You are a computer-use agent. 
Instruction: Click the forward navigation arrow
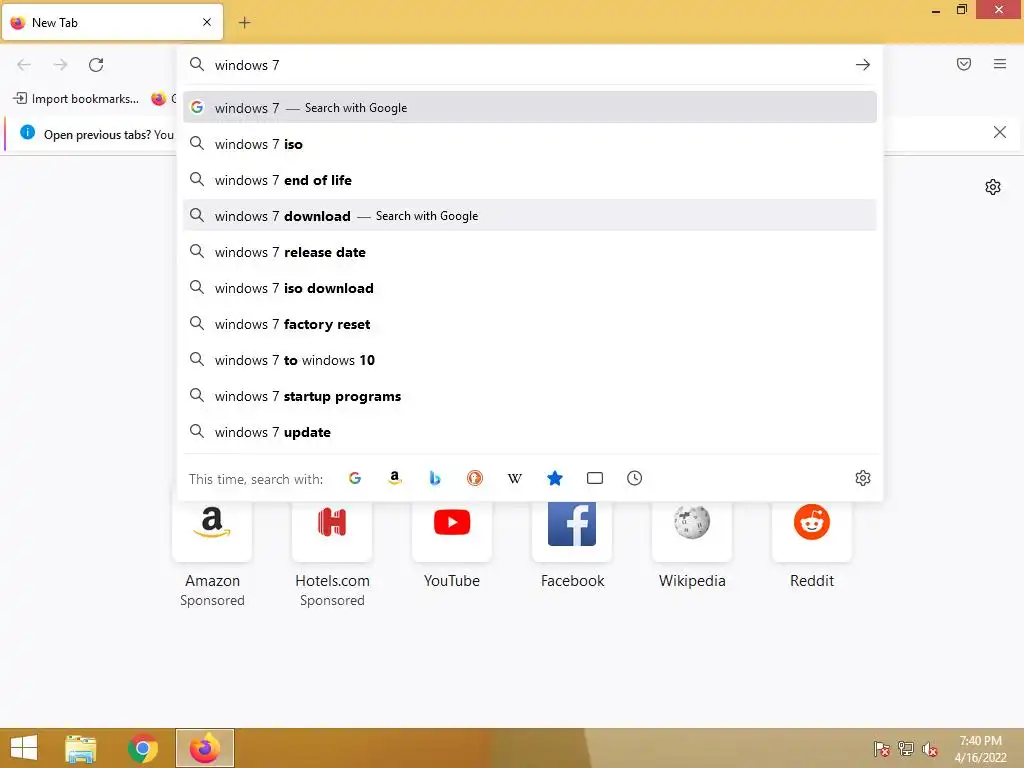point(60,65)
